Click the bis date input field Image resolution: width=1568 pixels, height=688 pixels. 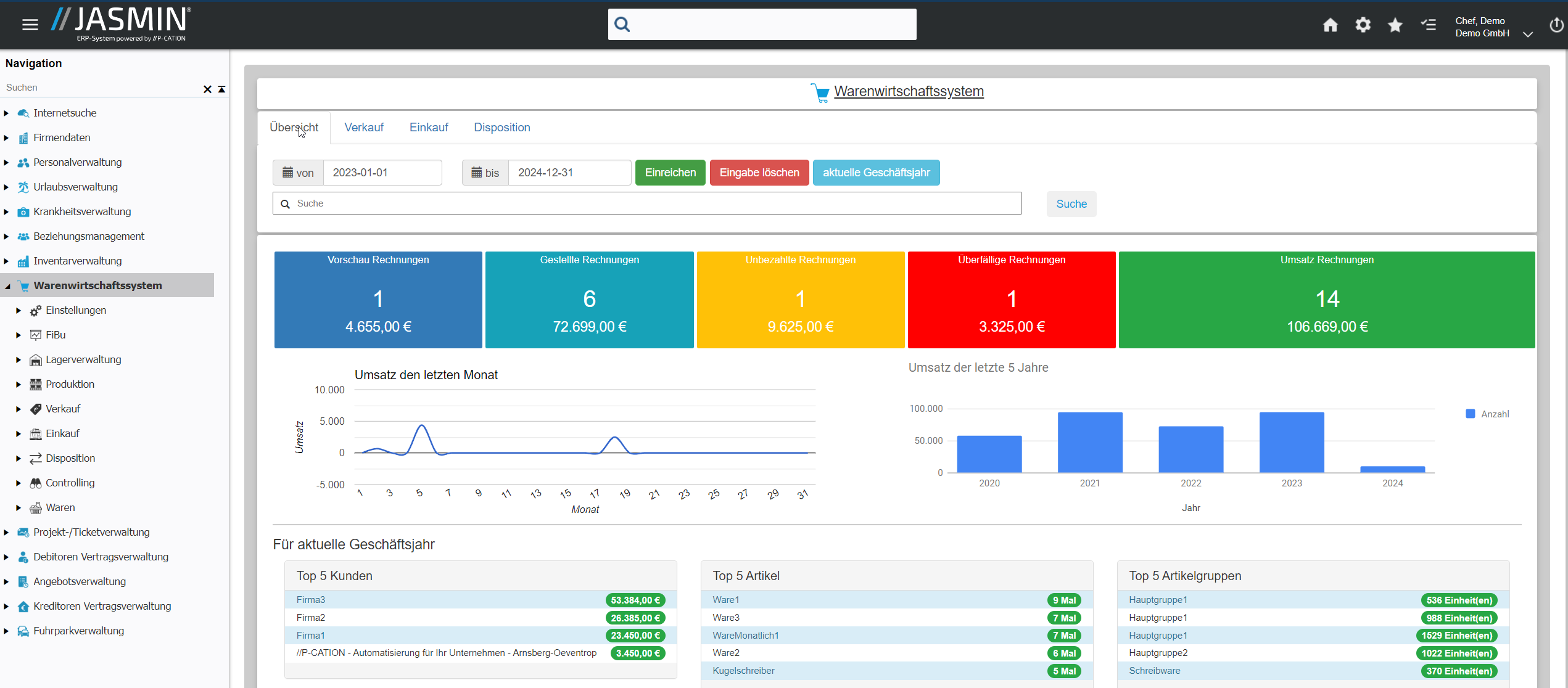point(569,173)
